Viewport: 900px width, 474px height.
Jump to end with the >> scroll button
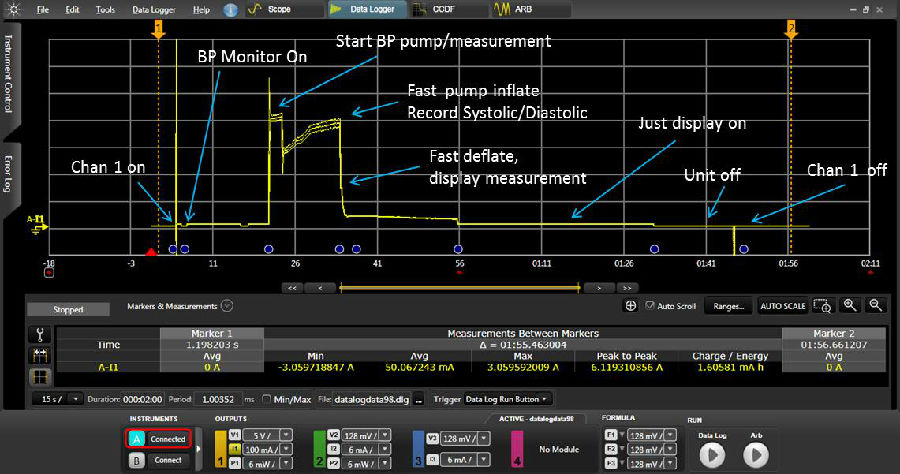pyautogui.click(x=627, y=288)
